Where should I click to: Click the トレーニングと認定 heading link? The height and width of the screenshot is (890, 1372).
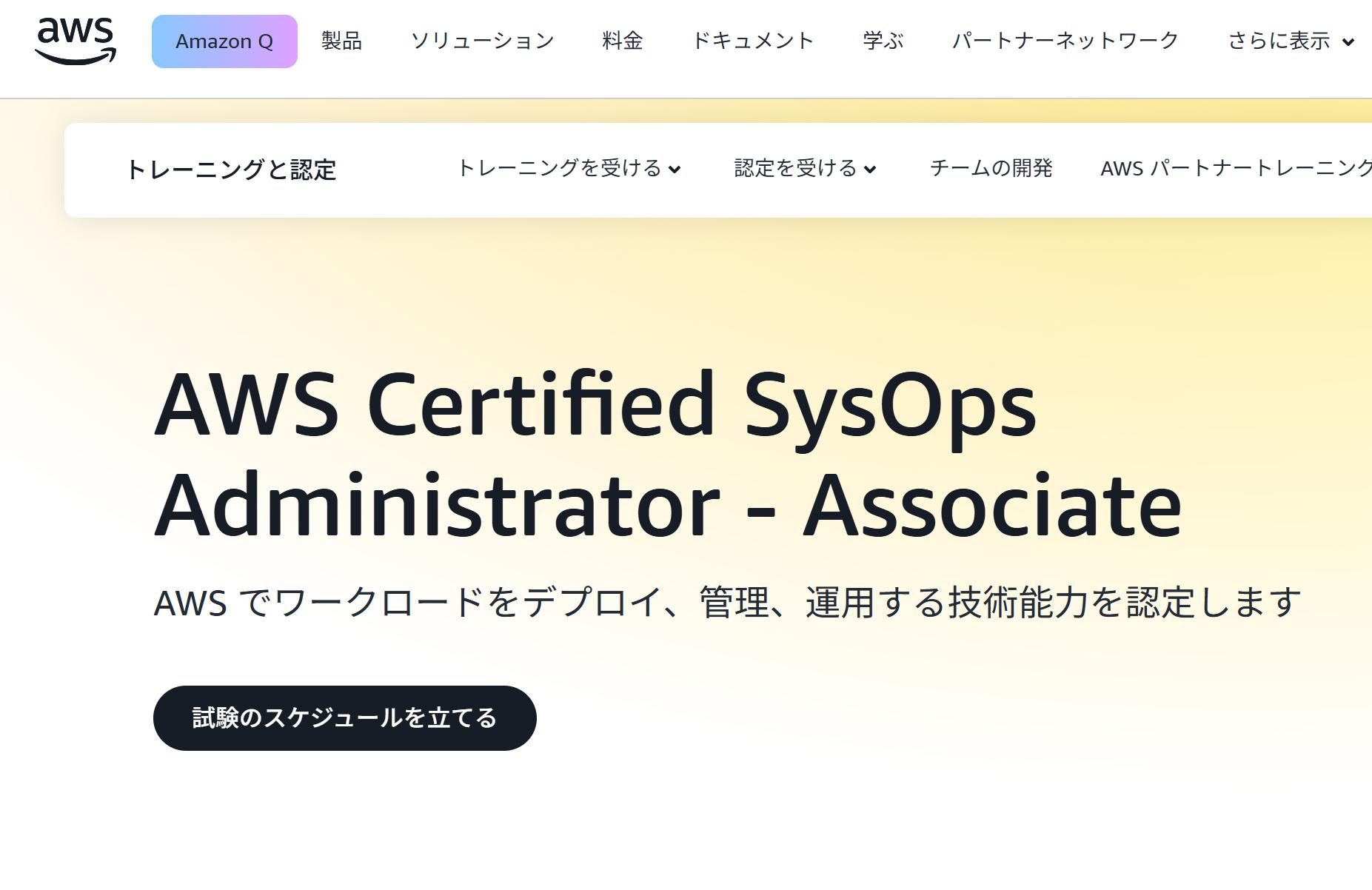point(231,170)
